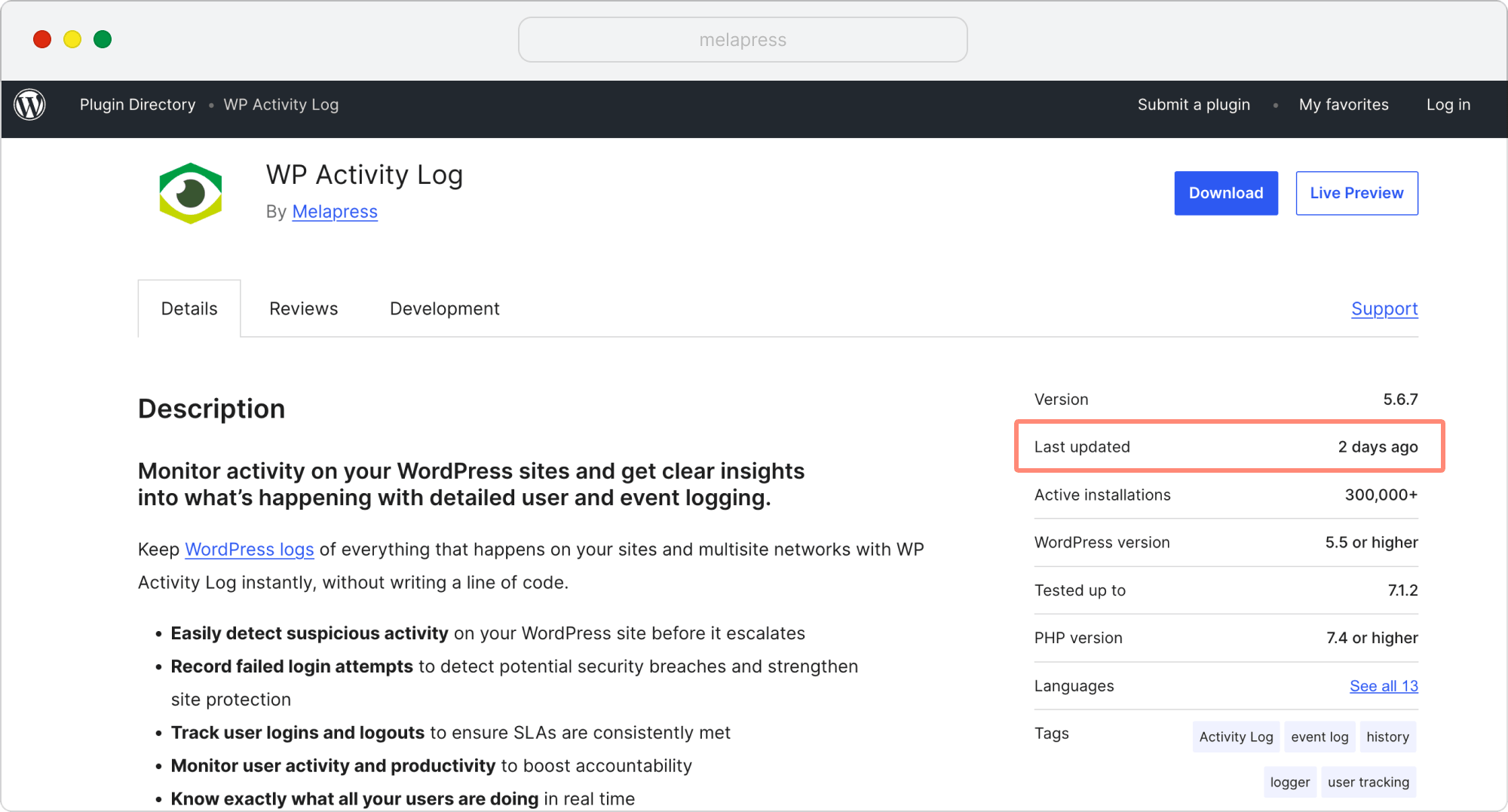
Task: Switch to the Reviews tab
Action: click(x=304, y=308)
